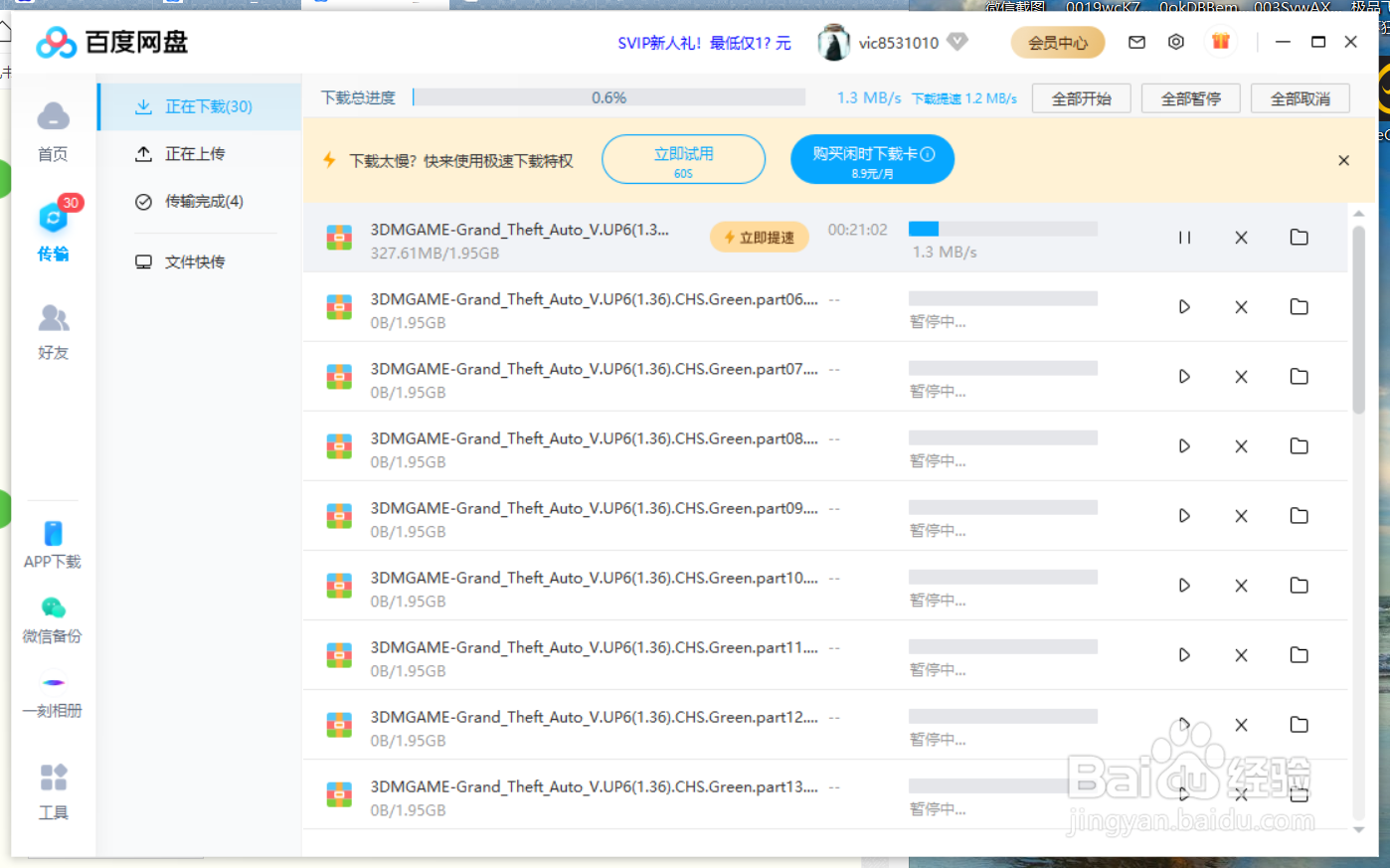Select the 传输完成(4) tab
This screenshot has width=1390, height=868.
(x=200, y=202)
